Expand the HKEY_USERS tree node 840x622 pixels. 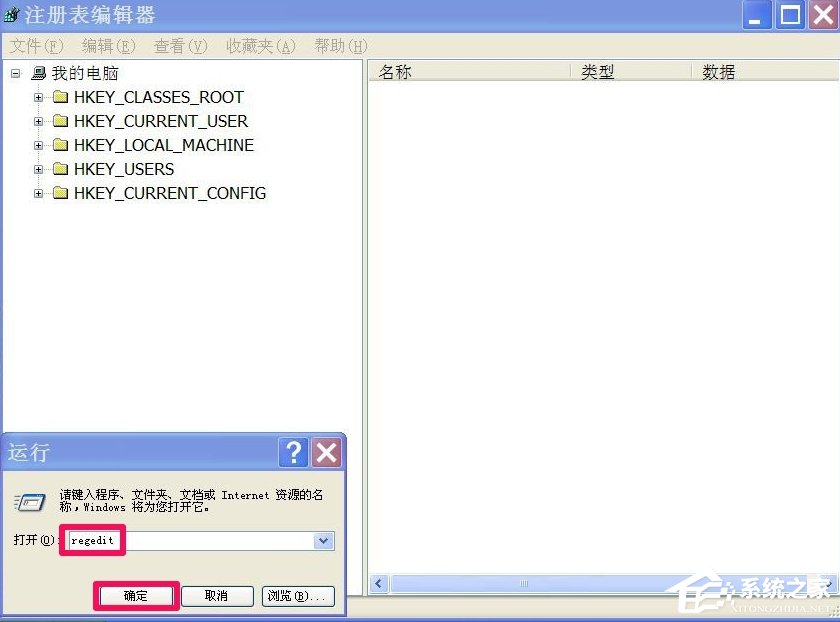(x=38, y=169)
